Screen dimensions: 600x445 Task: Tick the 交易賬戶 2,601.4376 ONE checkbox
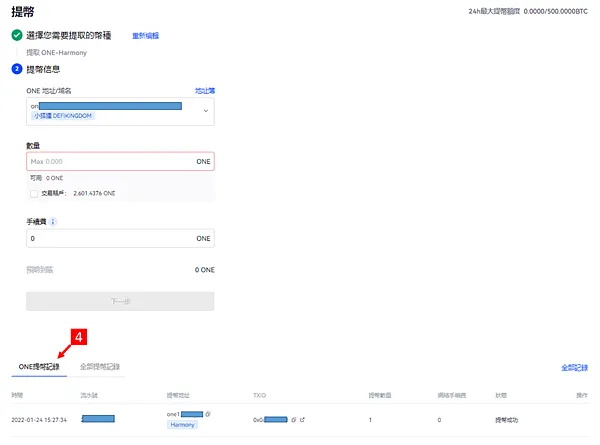pos(34,193)
